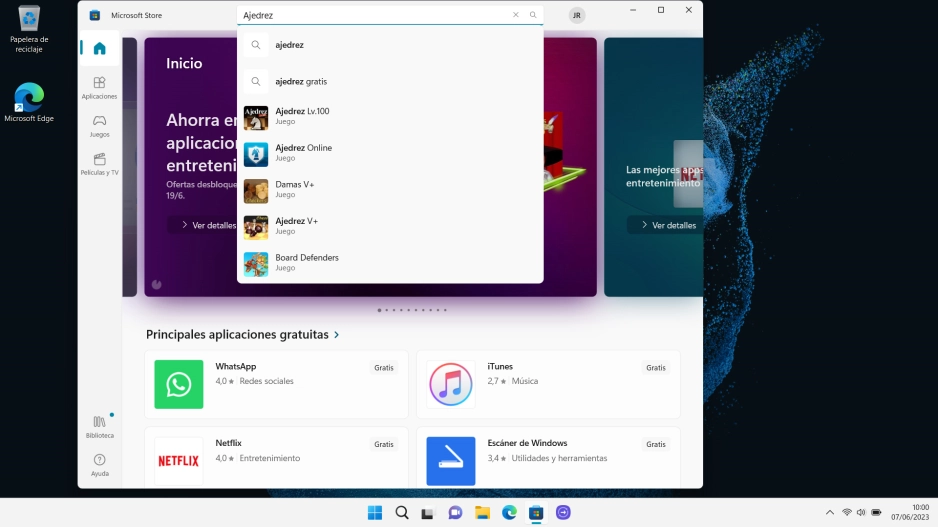The height and width of the screenshot is (527, 938).
Task: Open the Home (Inicio) sidebar icon
Action: 99,48
